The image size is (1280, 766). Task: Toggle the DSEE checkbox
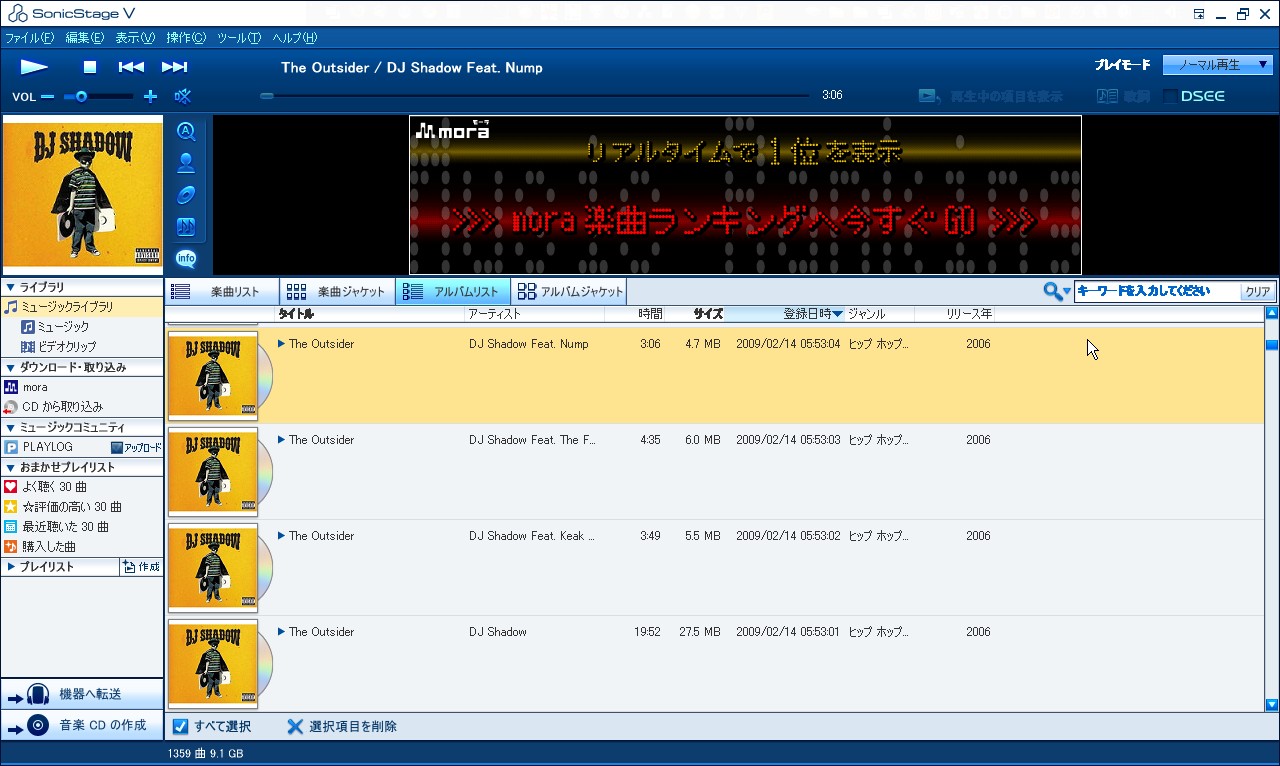coord(1171,97)
